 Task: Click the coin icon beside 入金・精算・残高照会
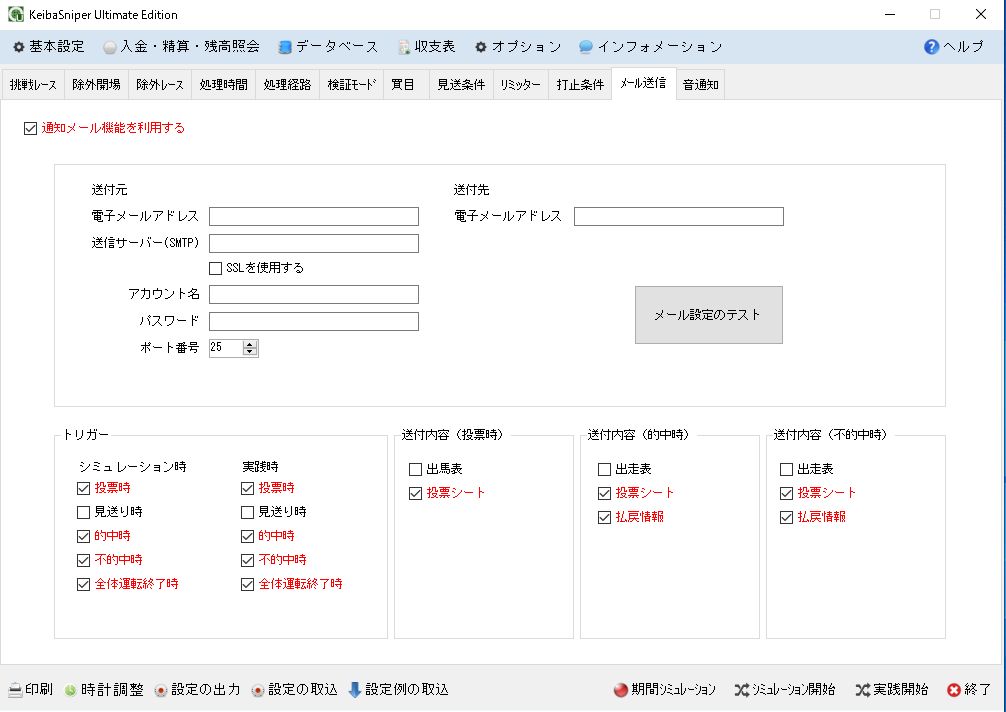point(110,47)
